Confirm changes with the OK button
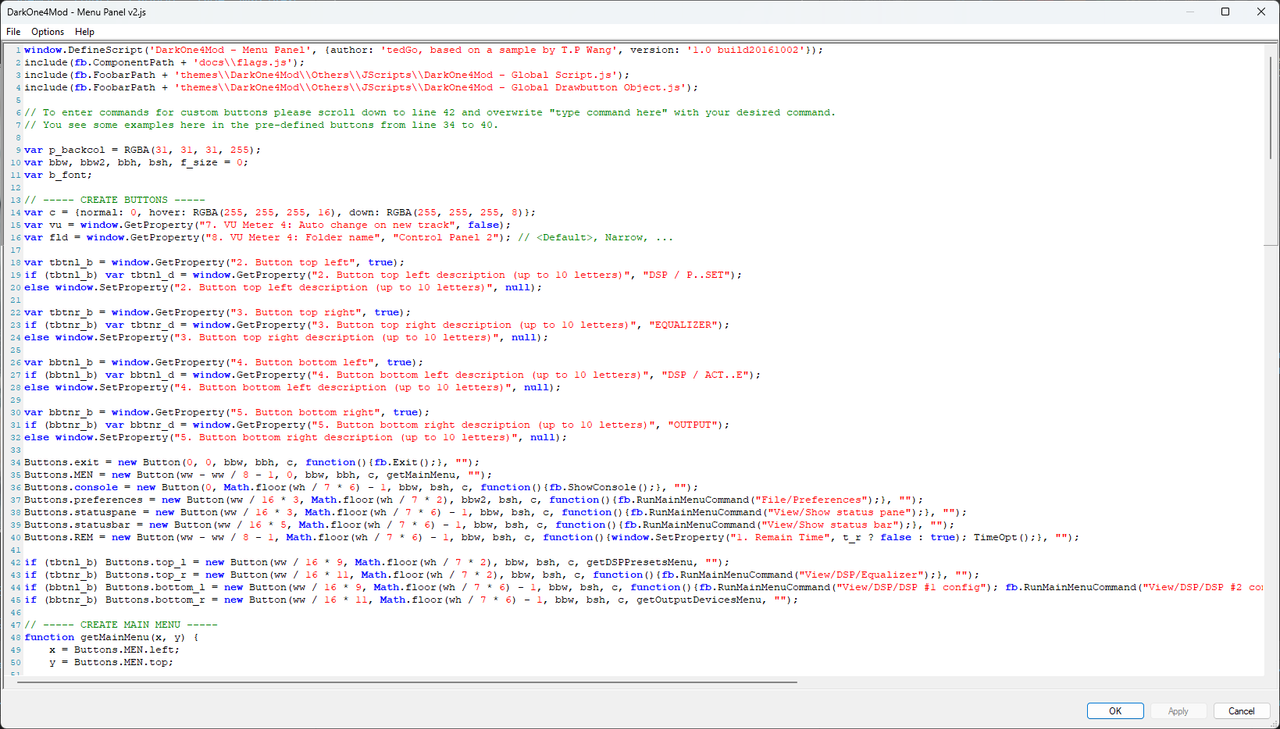 [1115, 710]
